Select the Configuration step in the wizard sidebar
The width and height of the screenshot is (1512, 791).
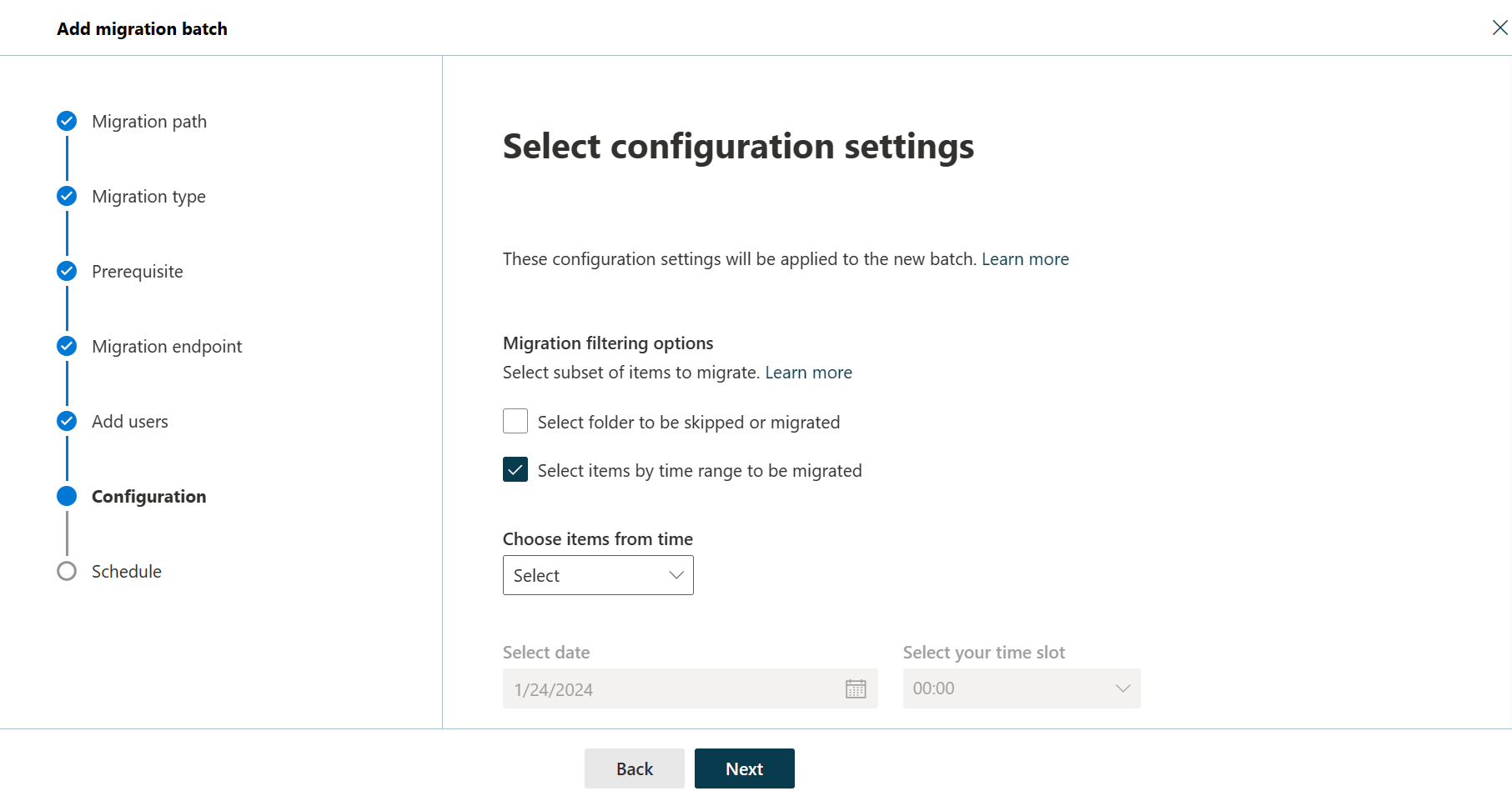(x=148, y=496)
